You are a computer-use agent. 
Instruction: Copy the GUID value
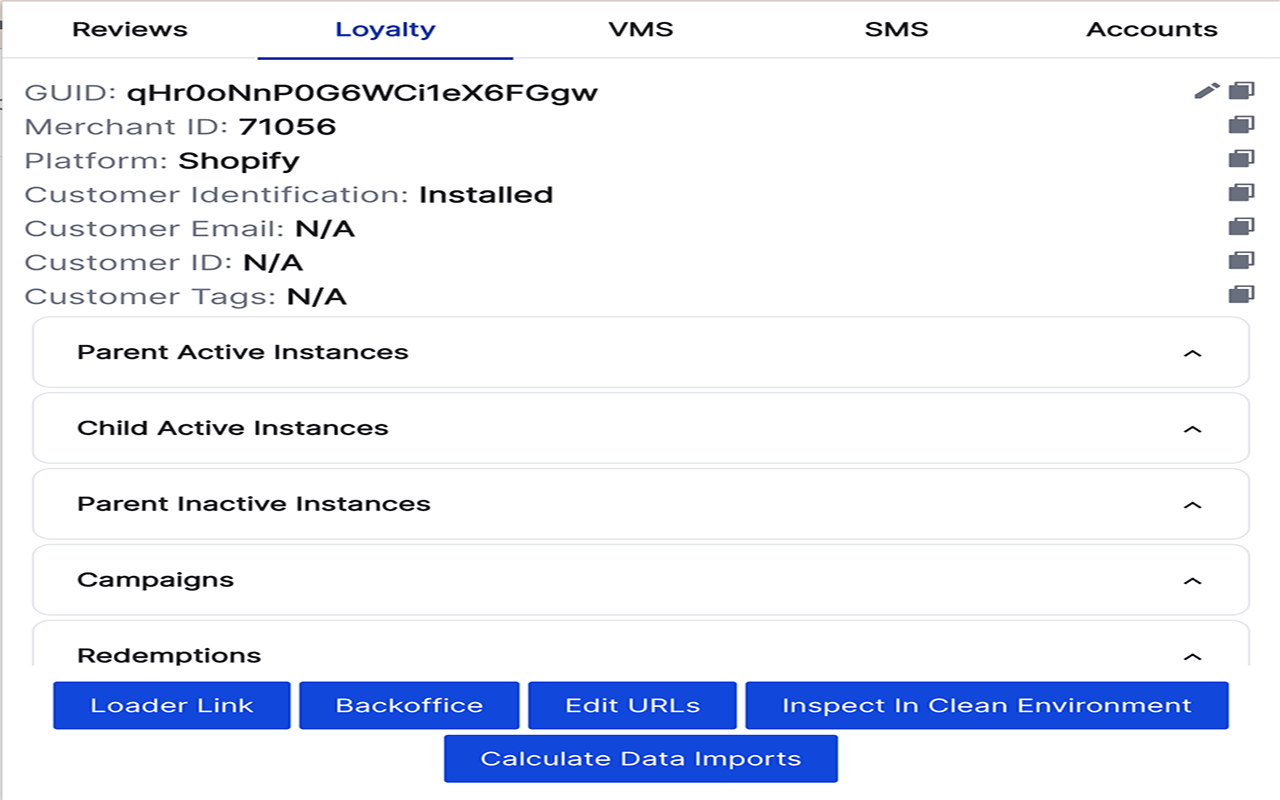1241,91
